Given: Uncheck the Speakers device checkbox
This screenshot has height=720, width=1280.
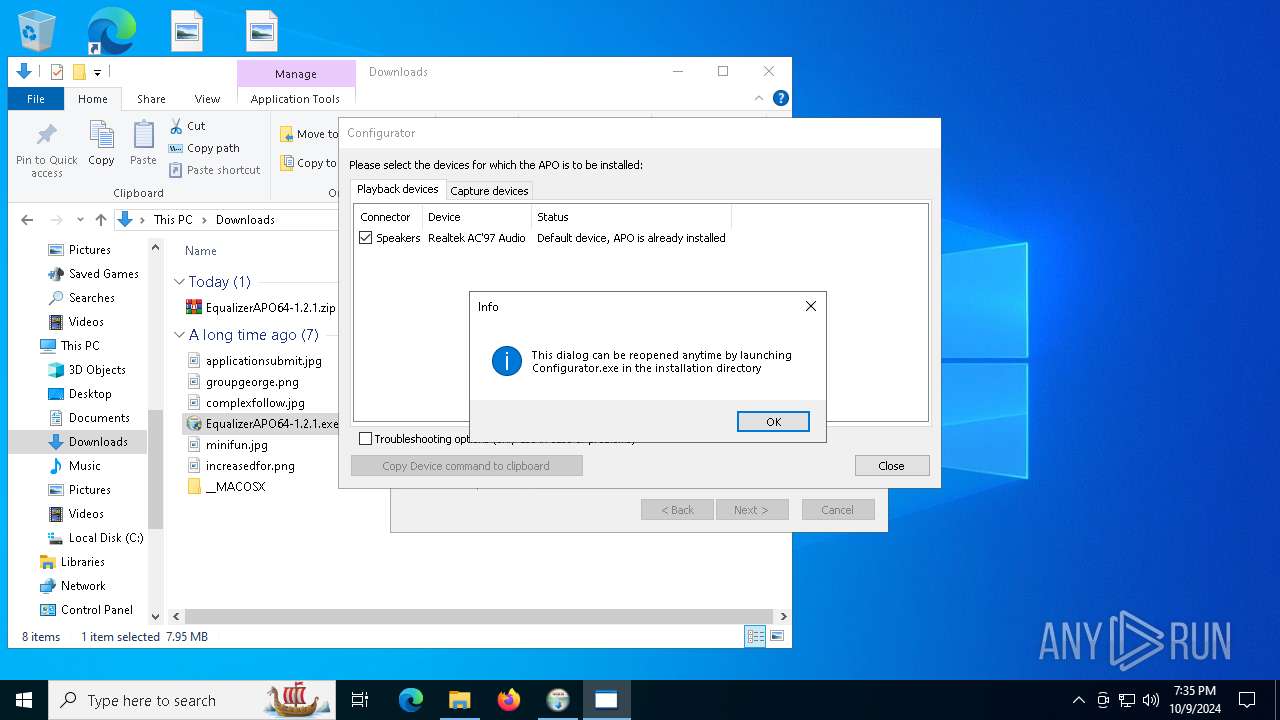Looking at the screenshot, I should [x=365, y=238].
